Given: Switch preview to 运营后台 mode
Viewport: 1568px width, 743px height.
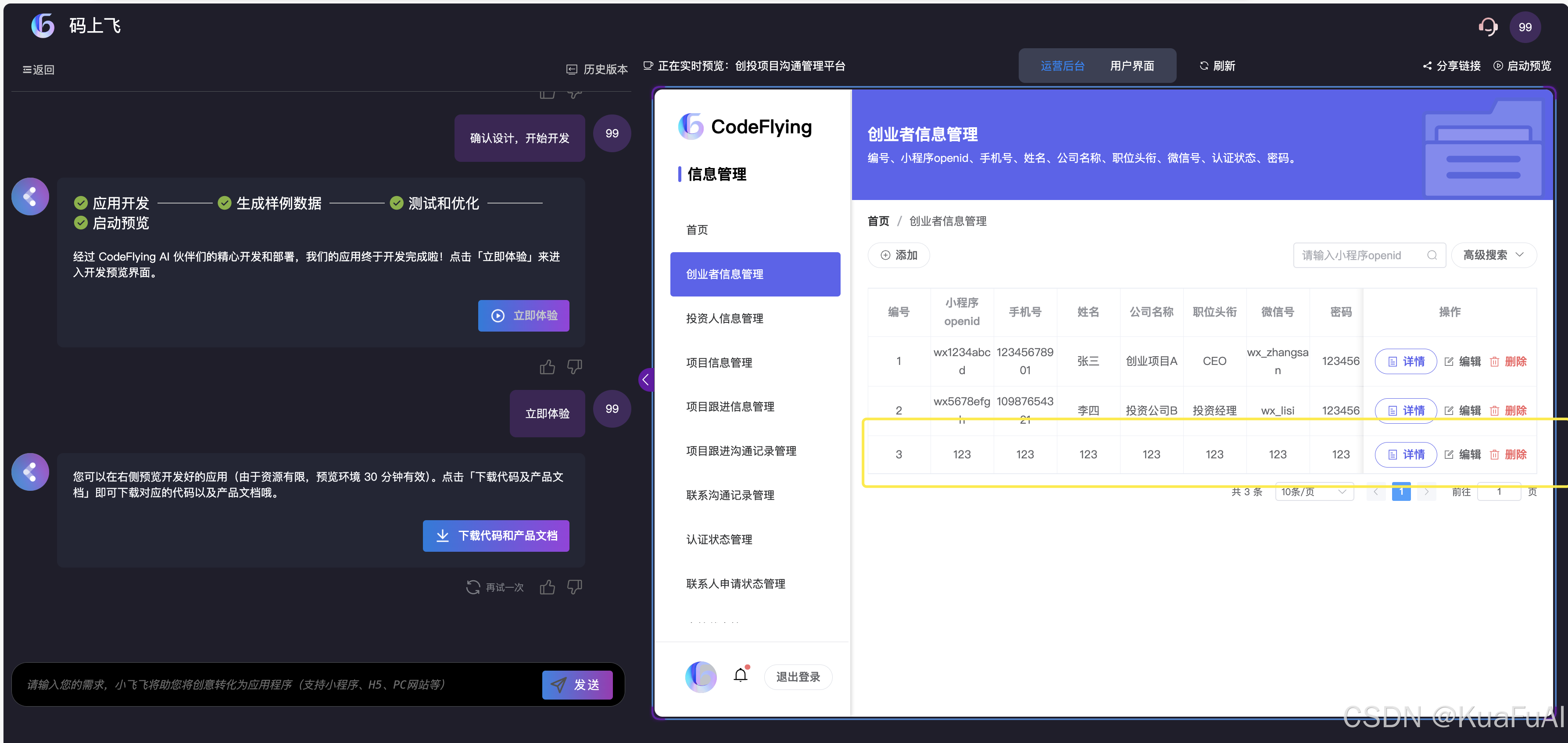Looking at the screenshot, I should [x=1062, y=66].
